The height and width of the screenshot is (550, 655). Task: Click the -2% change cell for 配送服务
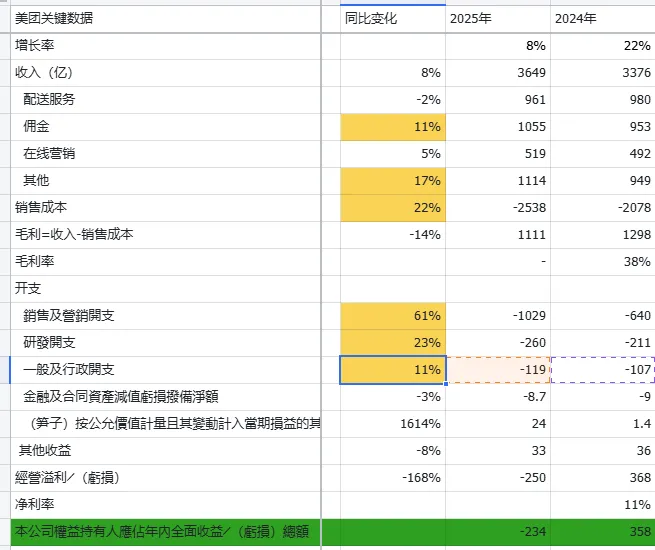393,100
